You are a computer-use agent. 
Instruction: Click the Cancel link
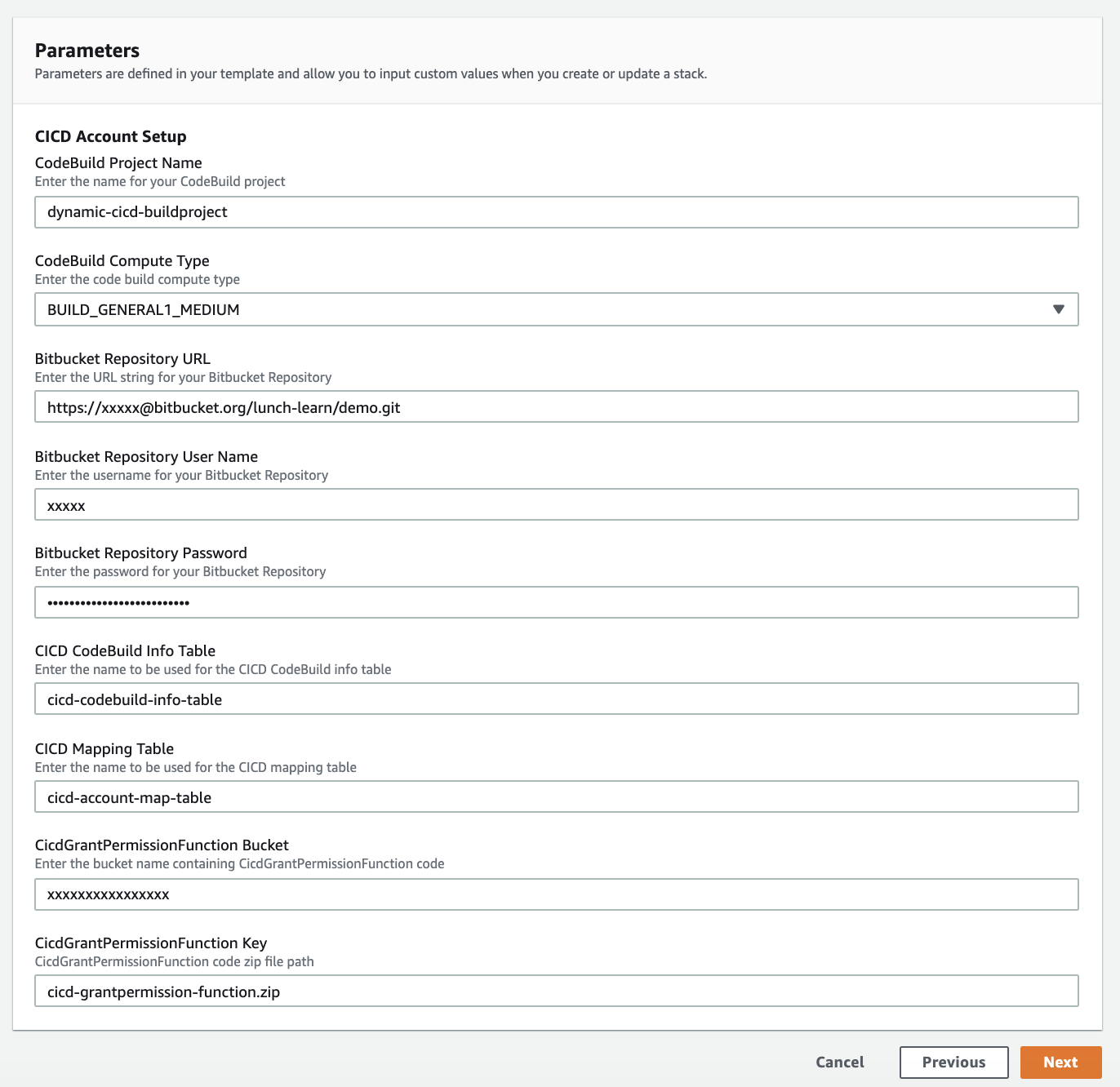coord(839,1062)
